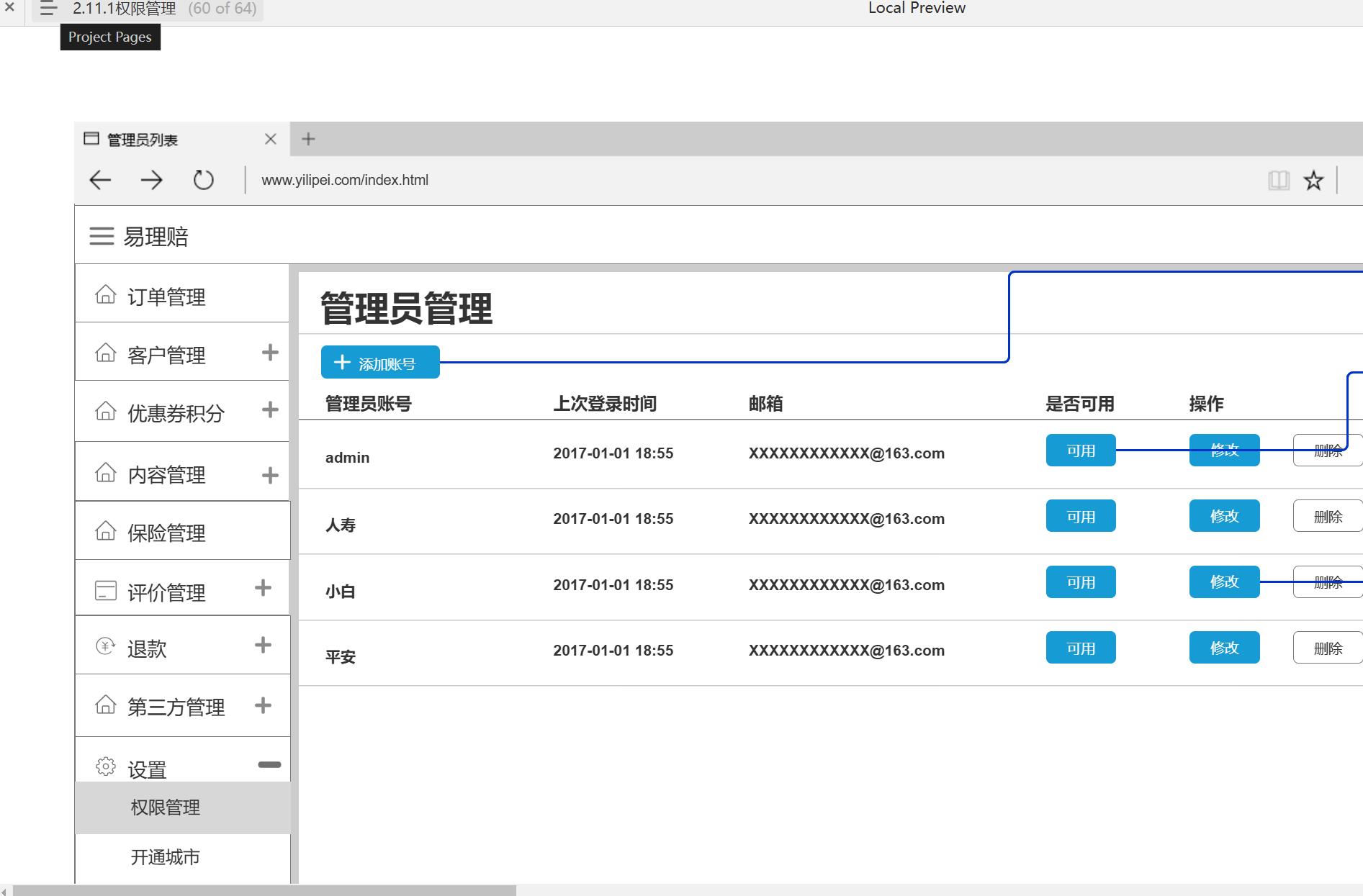
Task: Click the home icon beside 优惠券积分
Action: (x=105, y=411)
